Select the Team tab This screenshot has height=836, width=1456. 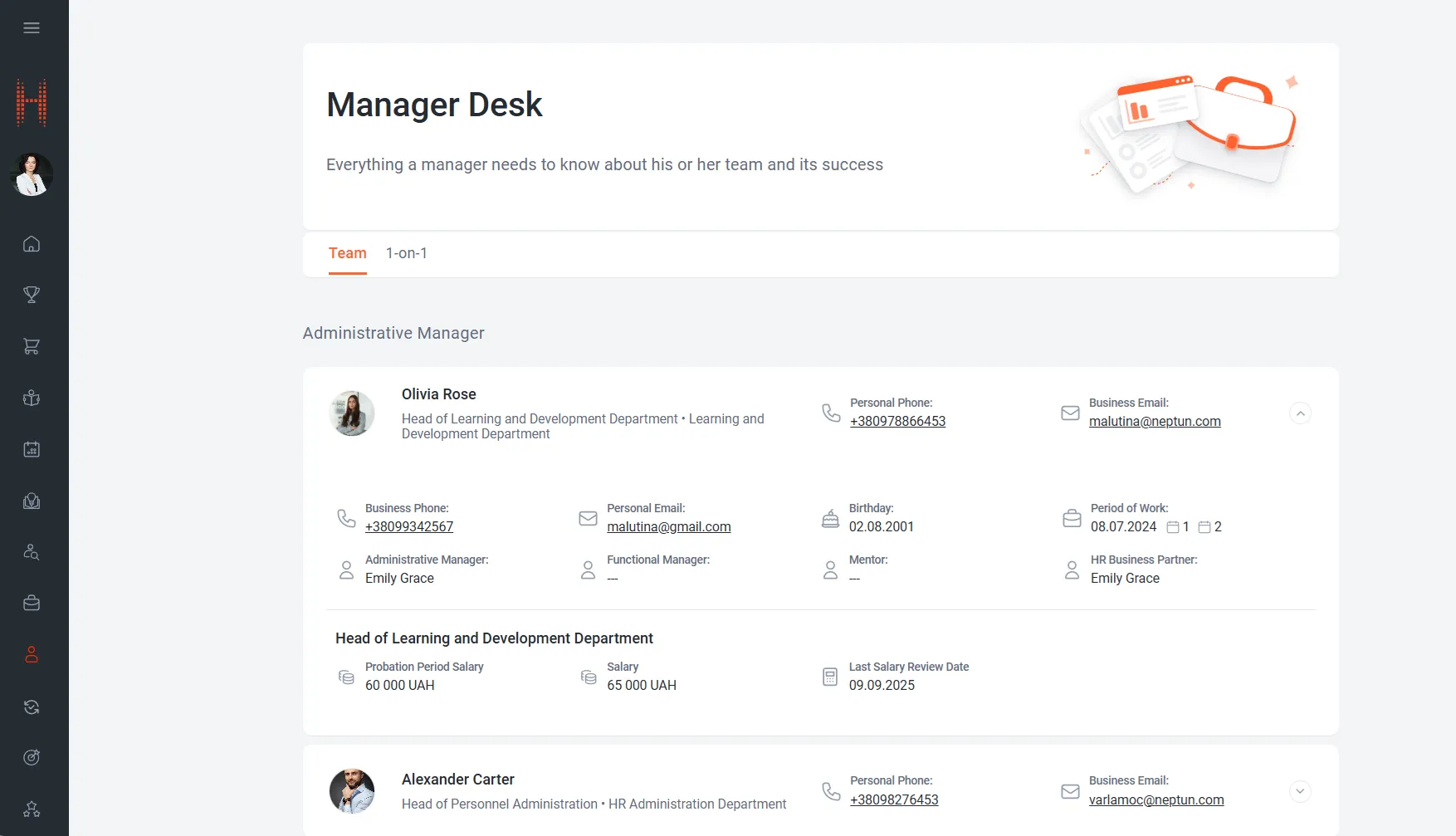pyautogui.click(x=347, y=253)
